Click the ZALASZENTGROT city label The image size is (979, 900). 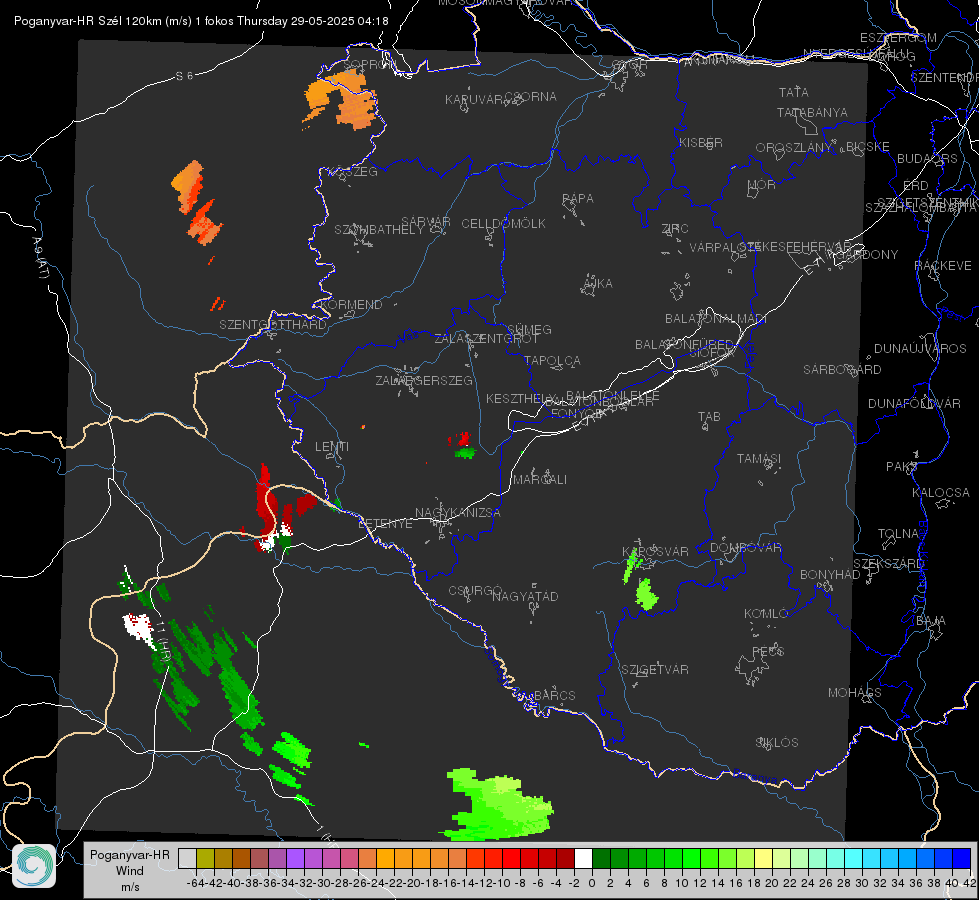(x=486, y=339)
